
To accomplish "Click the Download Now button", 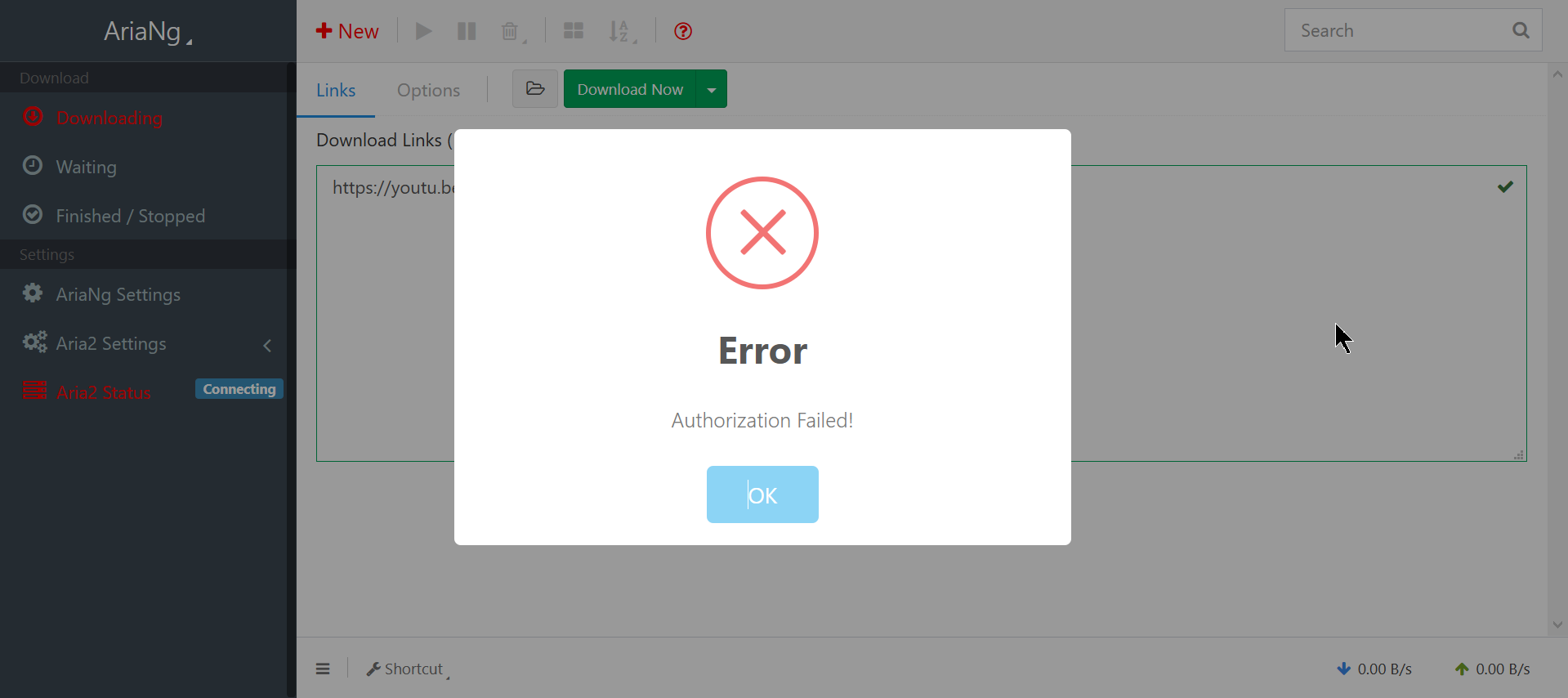I will 630,89.
